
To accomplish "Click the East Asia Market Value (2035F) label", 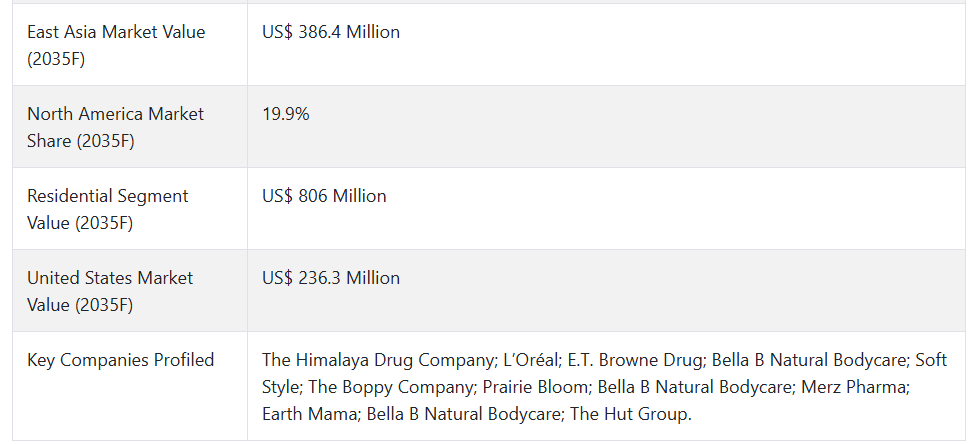I will pos(116,45).
